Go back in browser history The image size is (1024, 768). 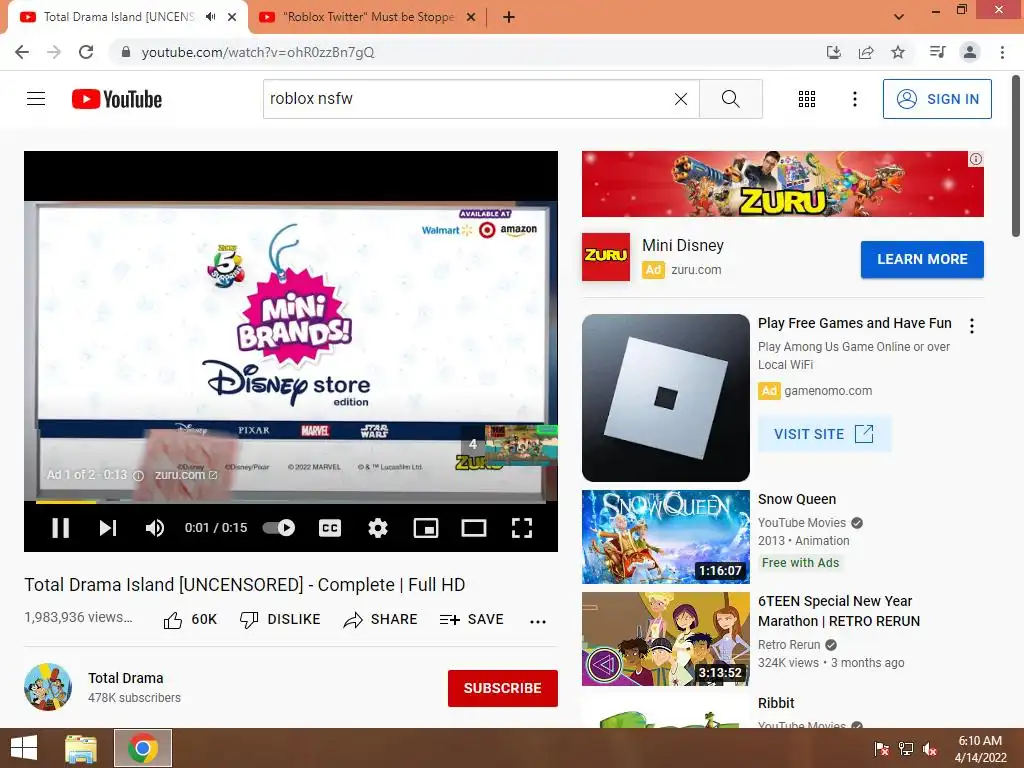click(22, 52)
